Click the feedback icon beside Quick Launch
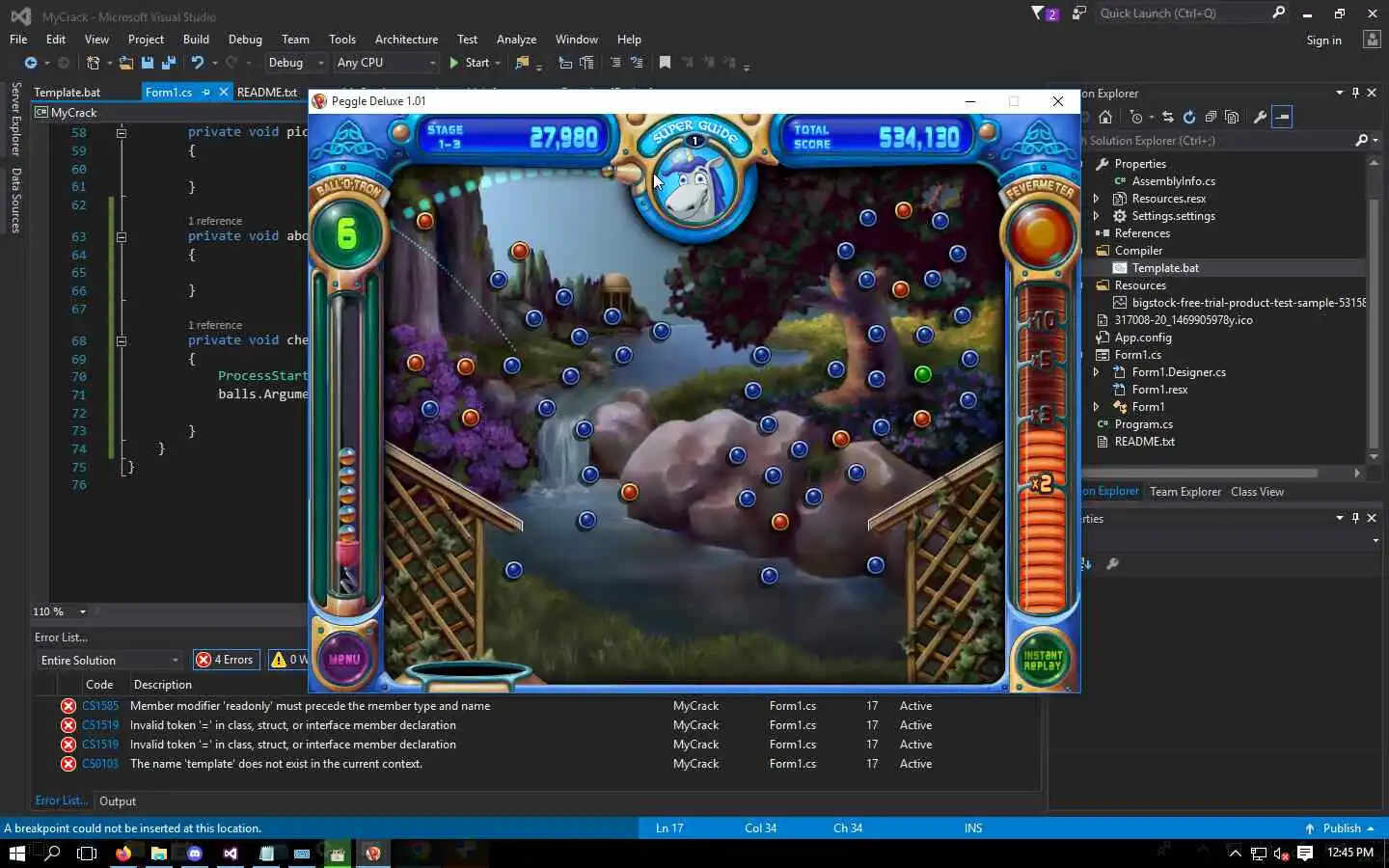This screenshot has width=1389, height=868. (x=1079, y=14)
